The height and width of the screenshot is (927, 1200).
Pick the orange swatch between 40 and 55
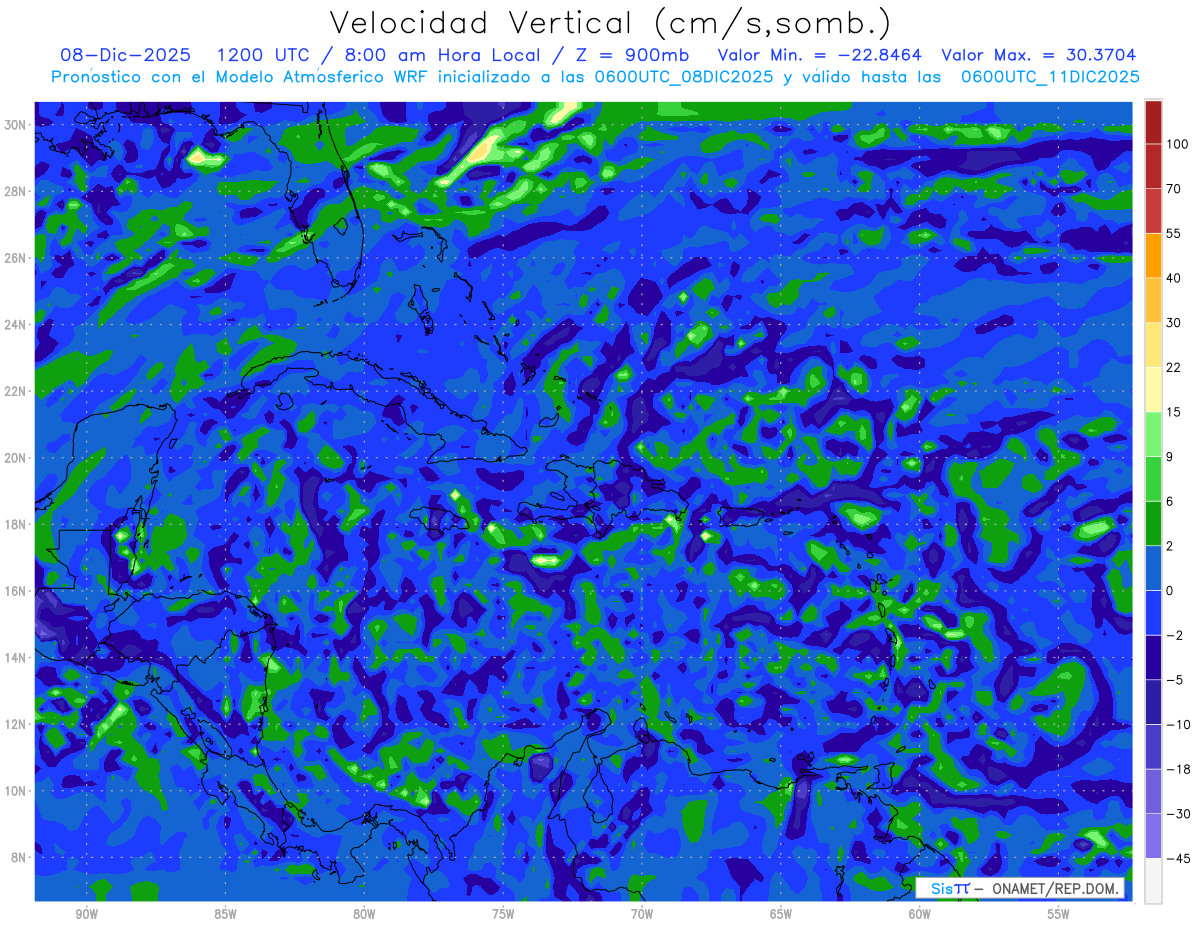point(1153,255)
